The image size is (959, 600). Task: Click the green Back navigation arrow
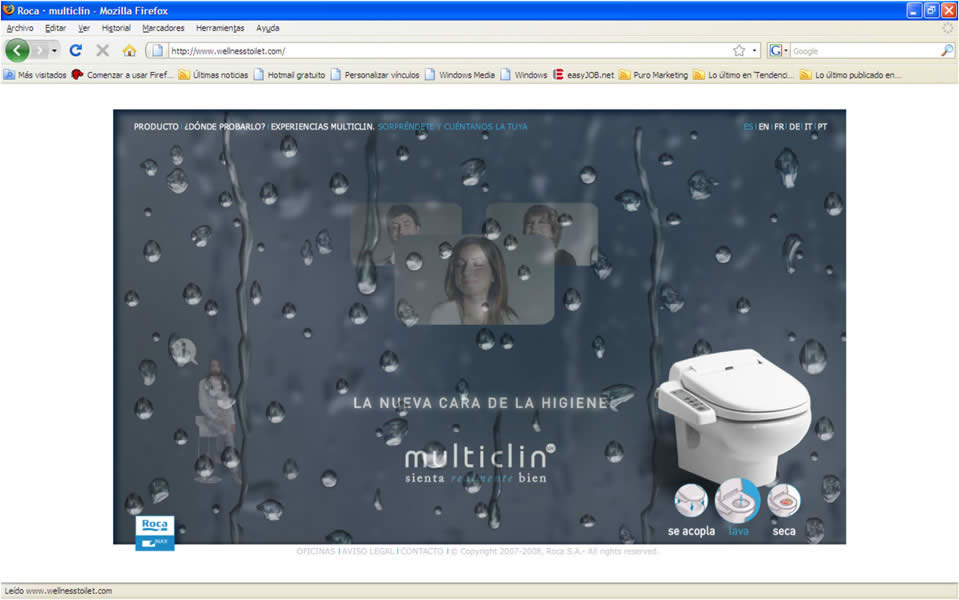(x=17, y=50)
